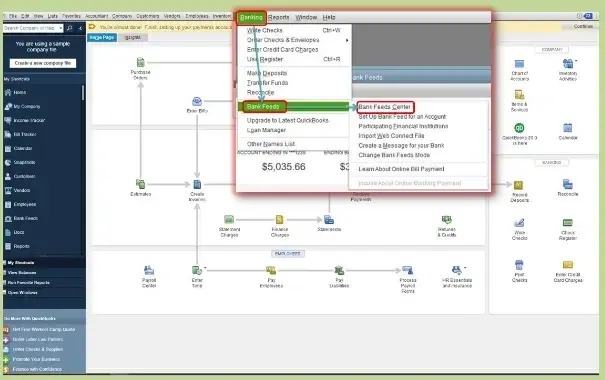Image resolution: width=605 pixels, height=380 pixels.
Task: Open the Help menu
Action: 329,17
